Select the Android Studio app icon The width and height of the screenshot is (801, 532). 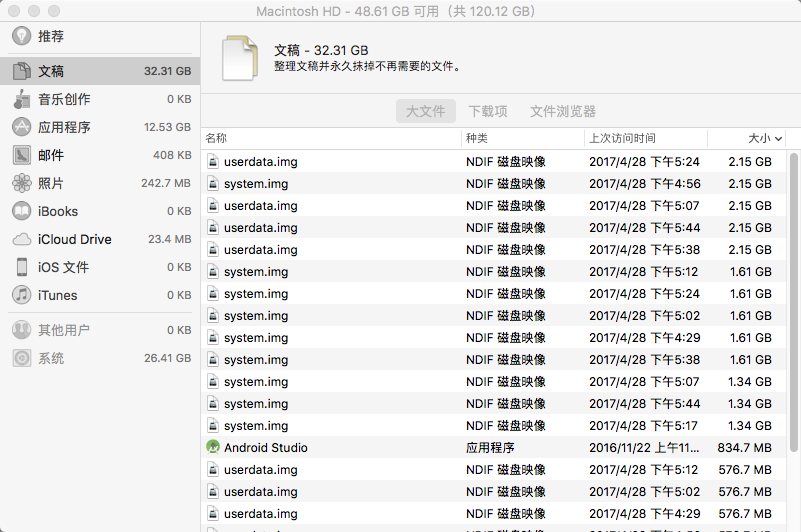(212, 448)
